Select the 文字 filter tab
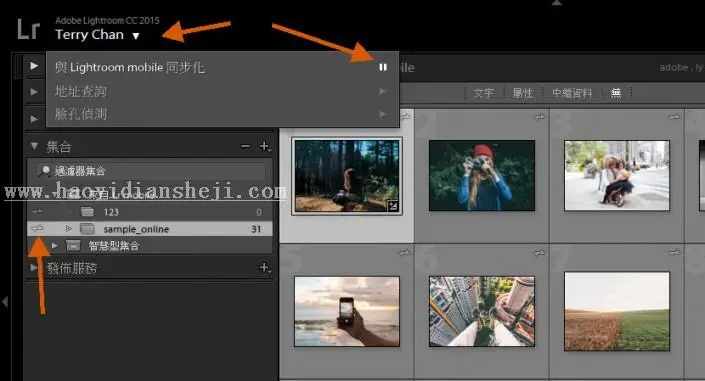Image resolution: width=705 pixels, height=381 pixels. pyautogui.click(x=483, y=93)
